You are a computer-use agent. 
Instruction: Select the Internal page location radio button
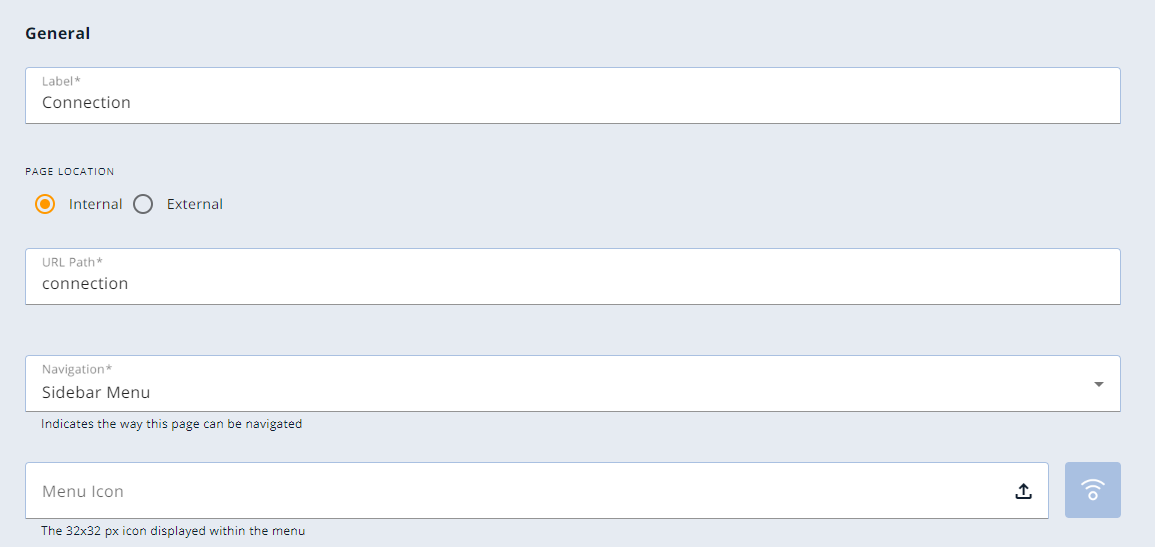coord(45,204)
